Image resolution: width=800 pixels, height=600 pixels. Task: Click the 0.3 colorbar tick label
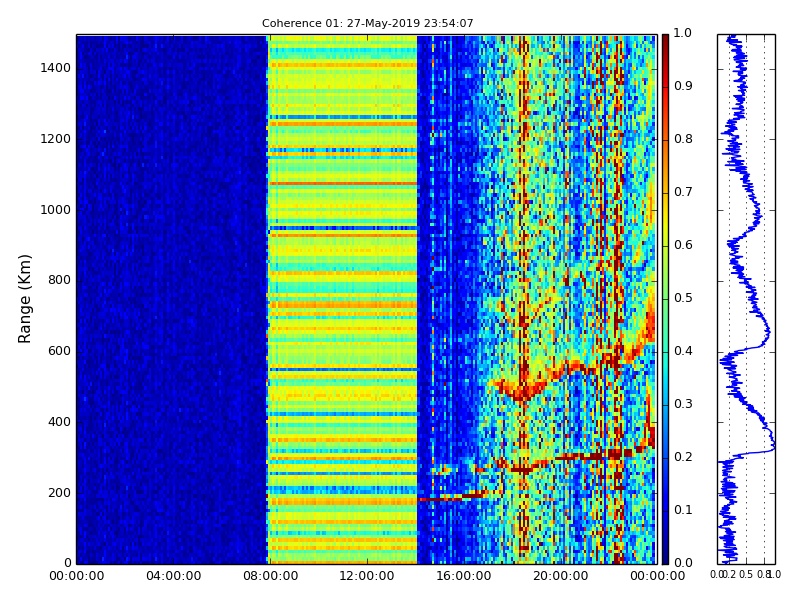[x=683, y=404]
